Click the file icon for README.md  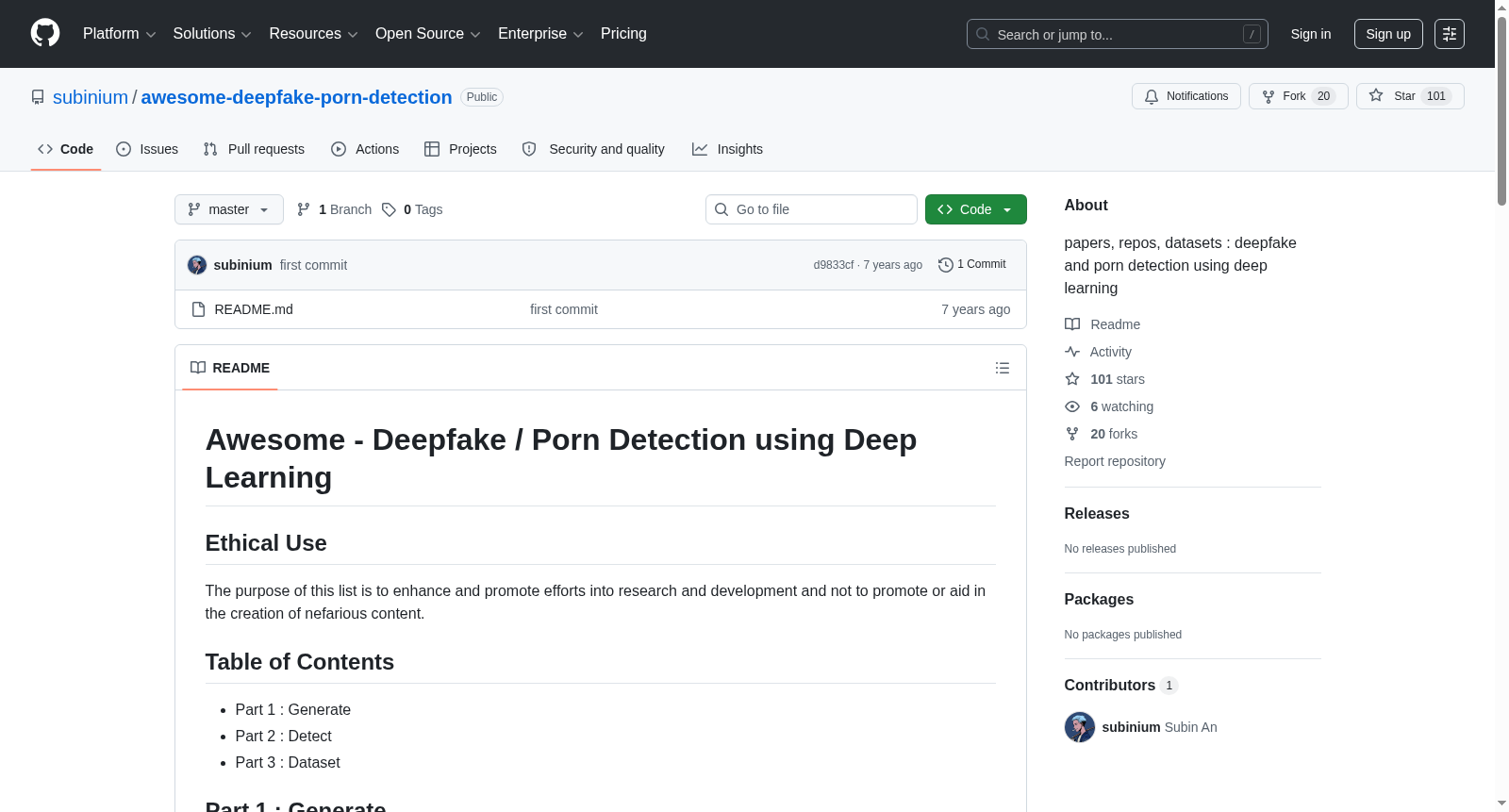coord(198,309)
